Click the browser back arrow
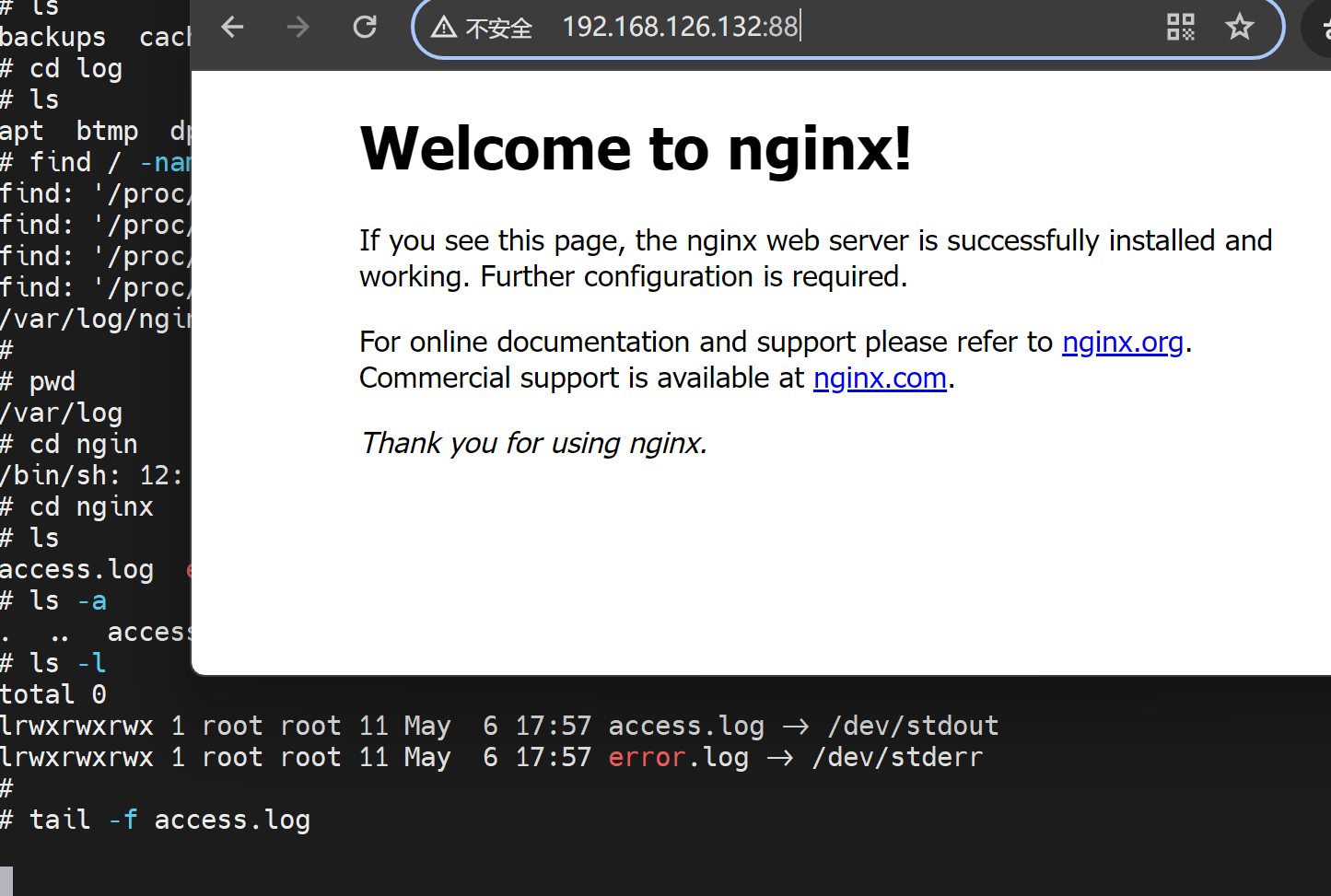The image size is (1331, 896). click(232, 28)
